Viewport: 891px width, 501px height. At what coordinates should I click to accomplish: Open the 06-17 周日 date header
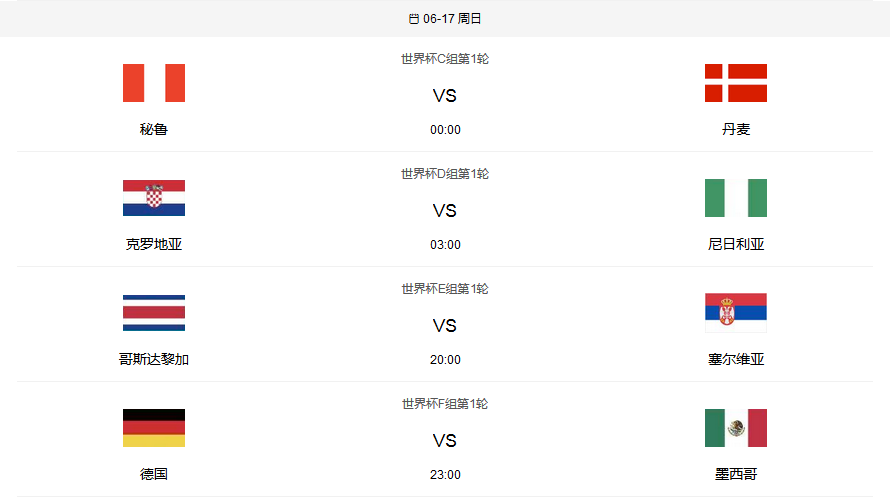[x=452, y=19]
